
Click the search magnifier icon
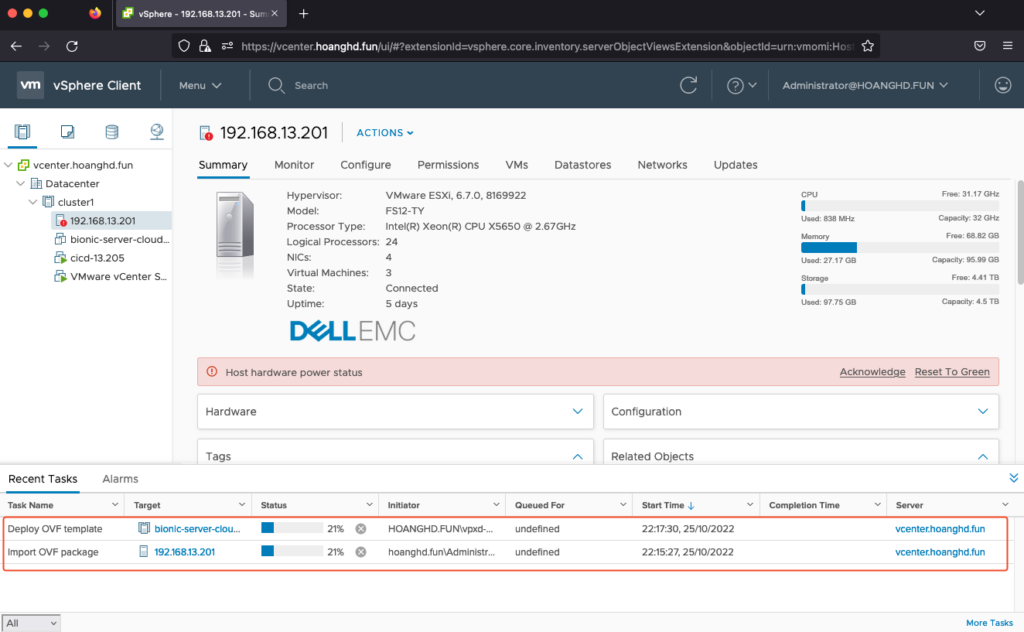pos(276,86)
